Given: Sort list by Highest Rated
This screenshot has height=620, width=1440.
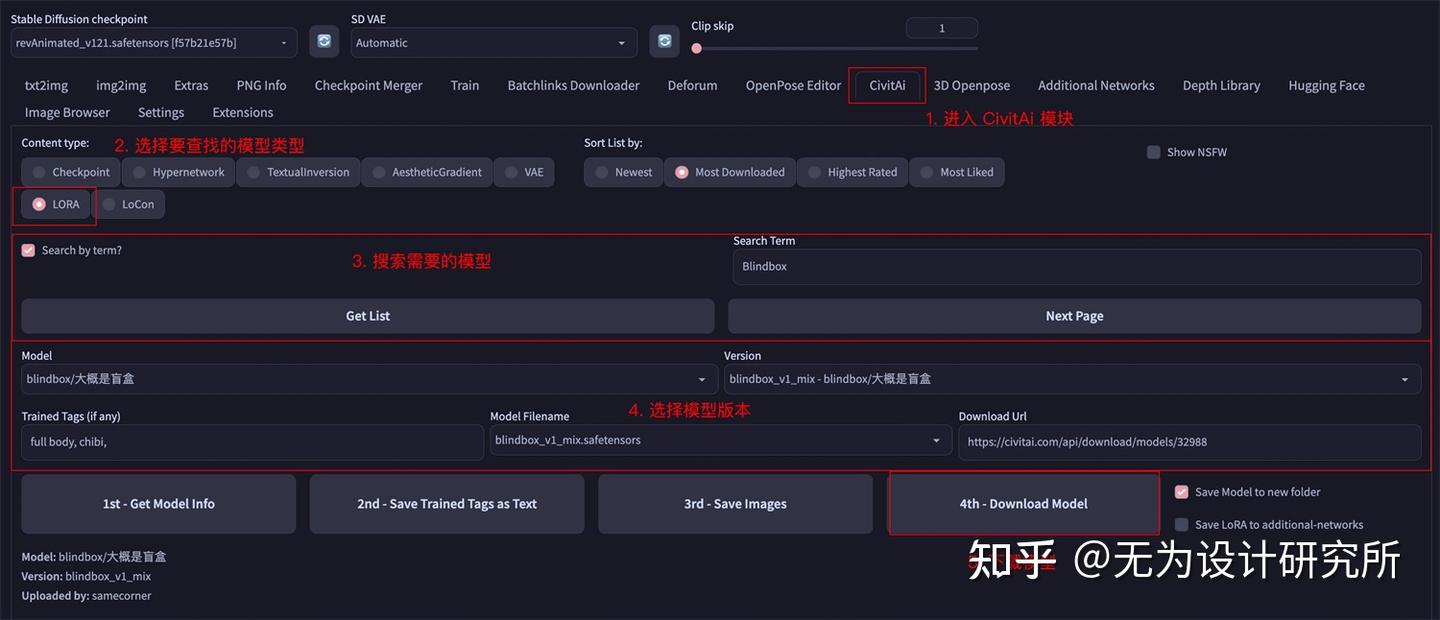Looking at the screenshot, I should click(x=851, y=172).
